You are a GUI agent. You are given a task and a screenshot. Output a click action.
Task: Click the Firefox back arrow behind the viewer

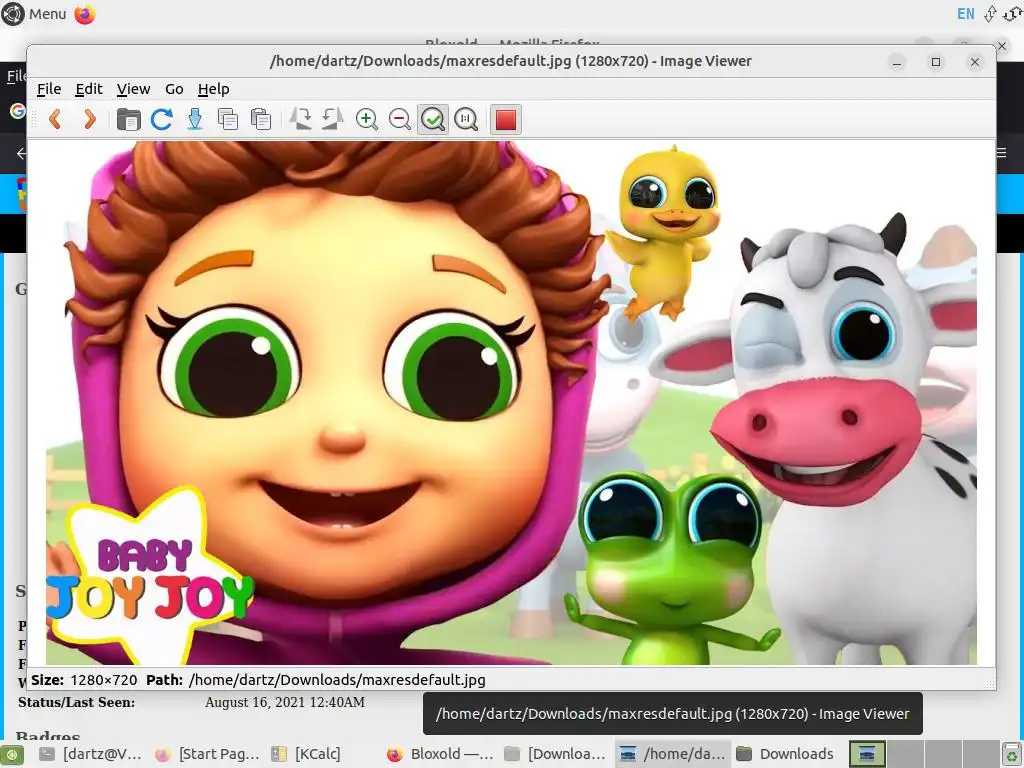coord(21,153)
